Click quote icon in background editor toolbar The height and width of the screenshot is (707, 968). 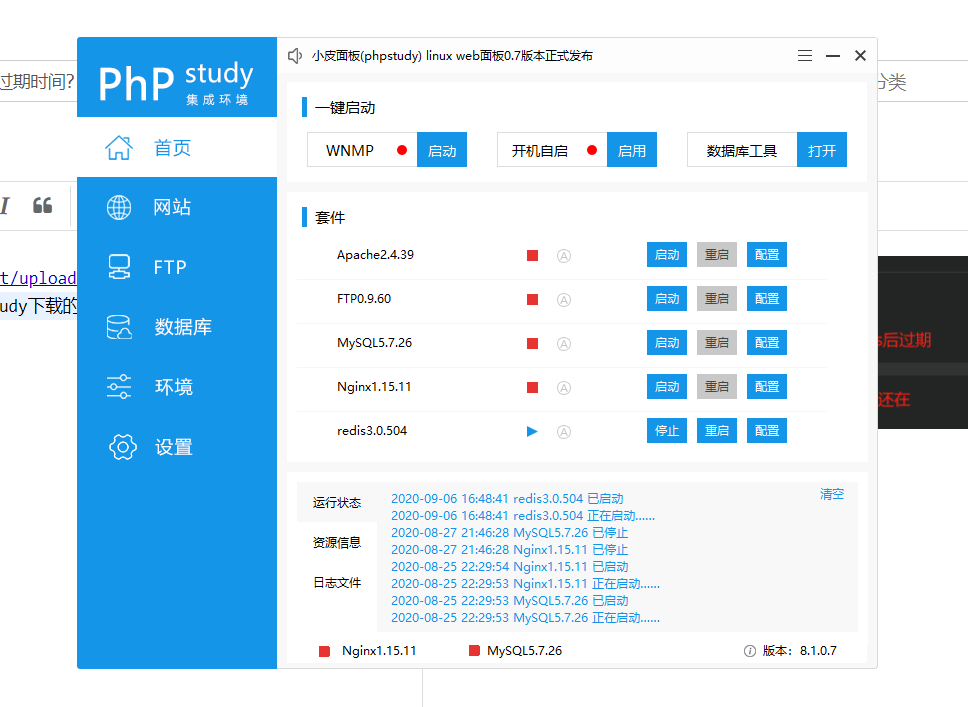click(x=43, y=206)
